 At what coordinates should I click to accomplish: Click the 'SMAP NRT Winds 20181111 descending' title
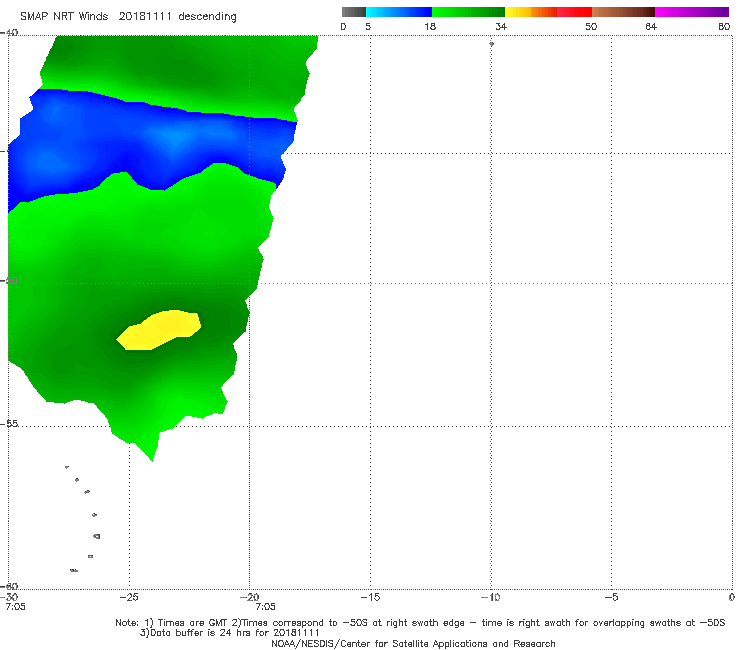(x=128, y=17)
